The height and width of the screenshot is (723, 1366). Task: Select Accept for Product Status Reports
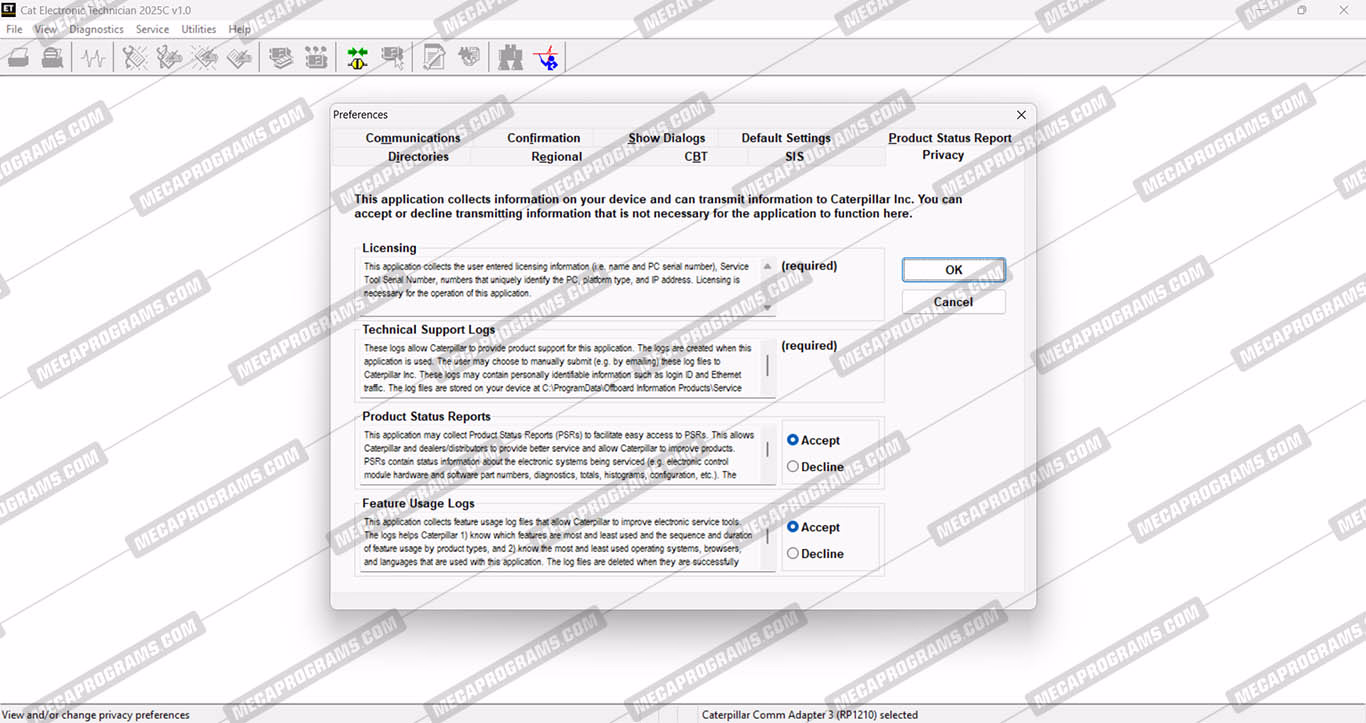793,440
